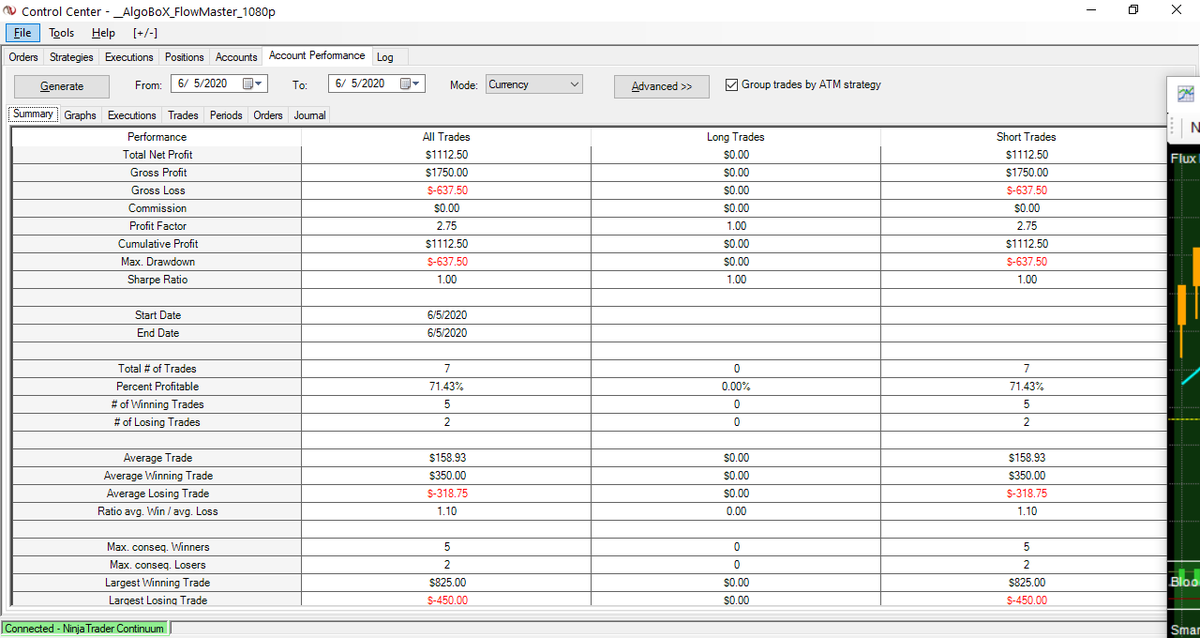The height and width of the screenshot is (638, 1200).
Task: Click the Generate button
Action: [x=61, y=86]
